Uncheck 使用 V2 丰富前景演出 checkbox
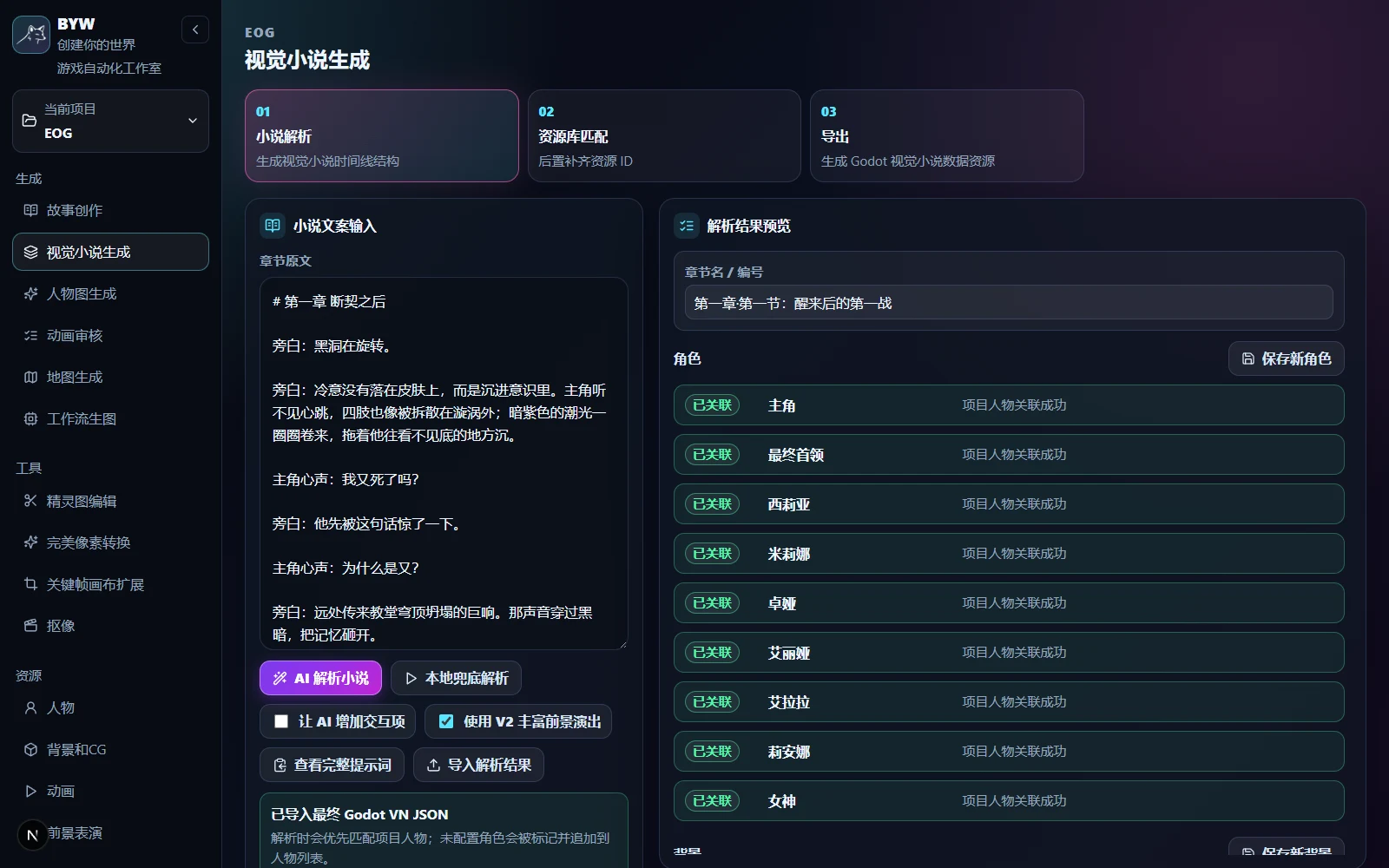Image resolution: width=1389 pixels, height=868 pixels. click(x=446, y=721)
